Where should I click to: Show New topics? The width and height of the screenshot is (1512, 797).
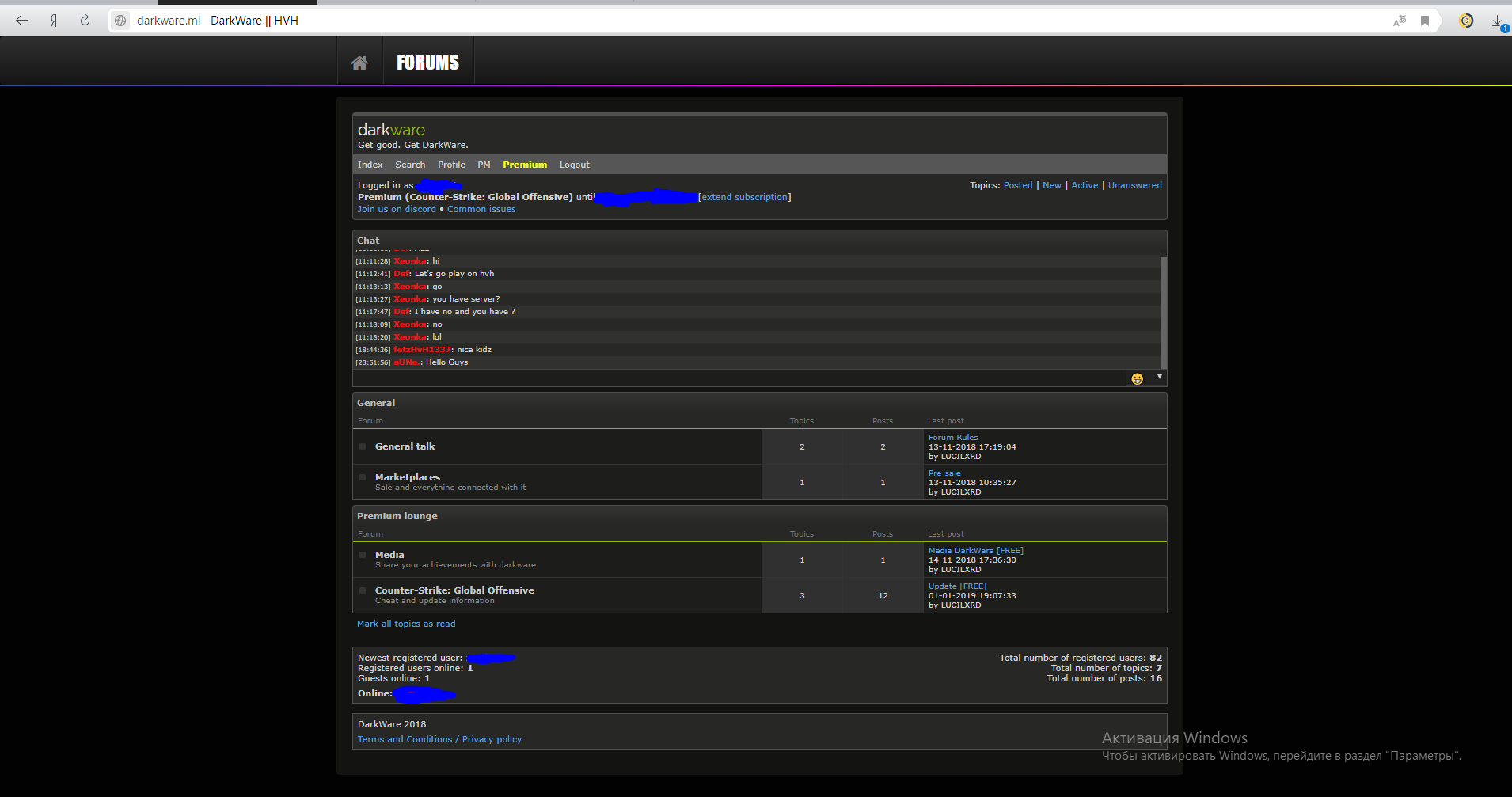[1052, 185]
